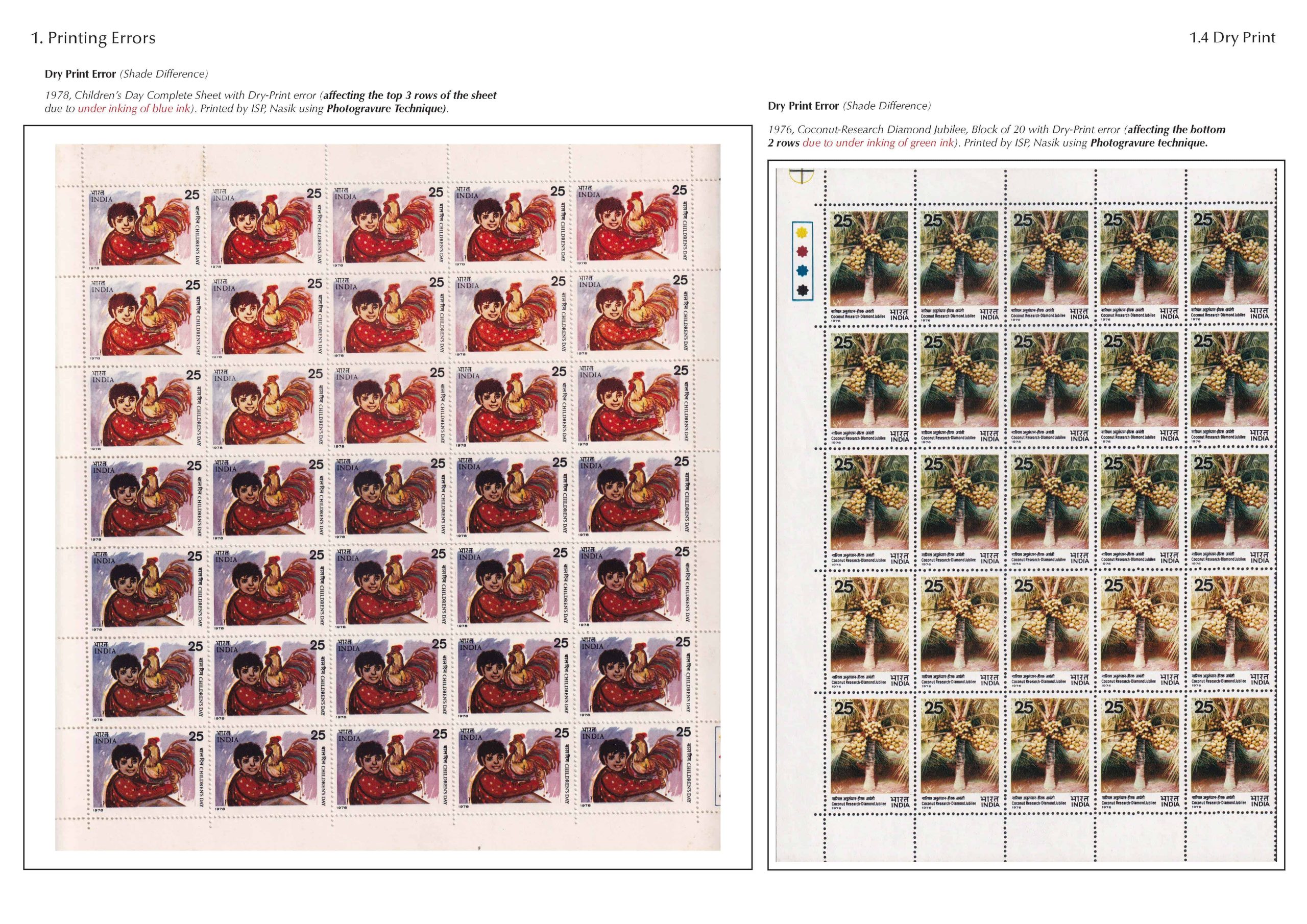Click 'under inking of blue ink' red text
This screenshot has height=924, width=1307.
pos(133,108)
